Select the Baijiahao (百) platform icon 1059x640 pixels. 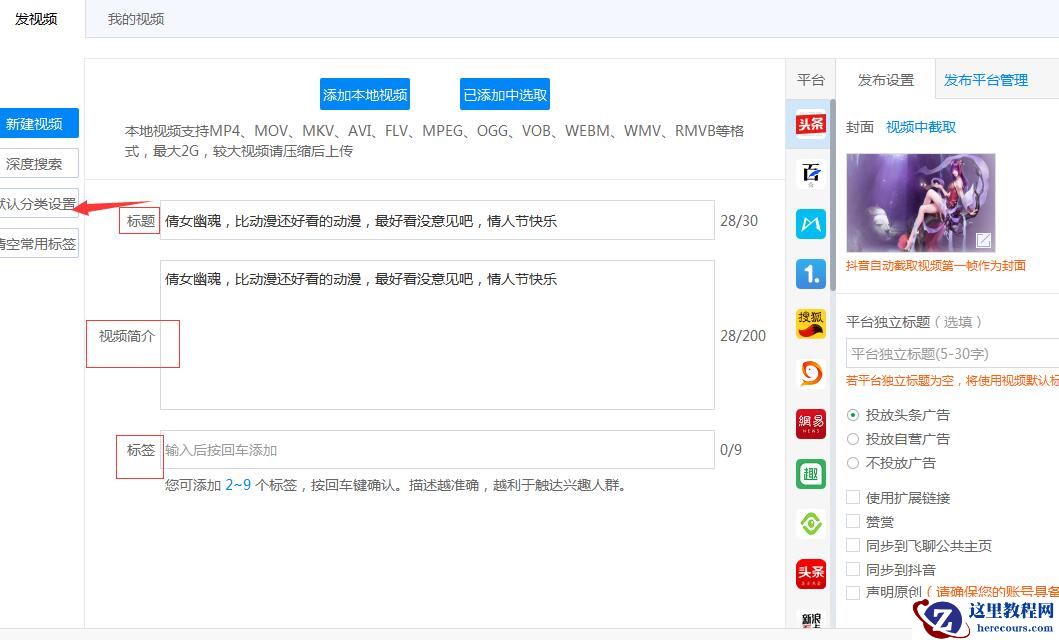tap(811, 175)
